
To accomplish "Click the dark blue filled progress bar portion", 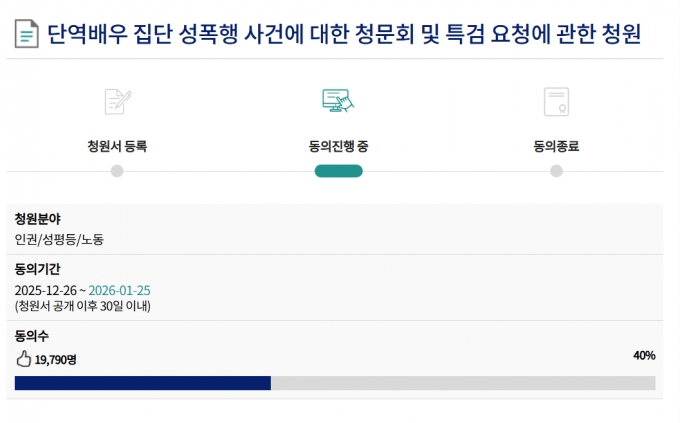I will click(142, 383).
